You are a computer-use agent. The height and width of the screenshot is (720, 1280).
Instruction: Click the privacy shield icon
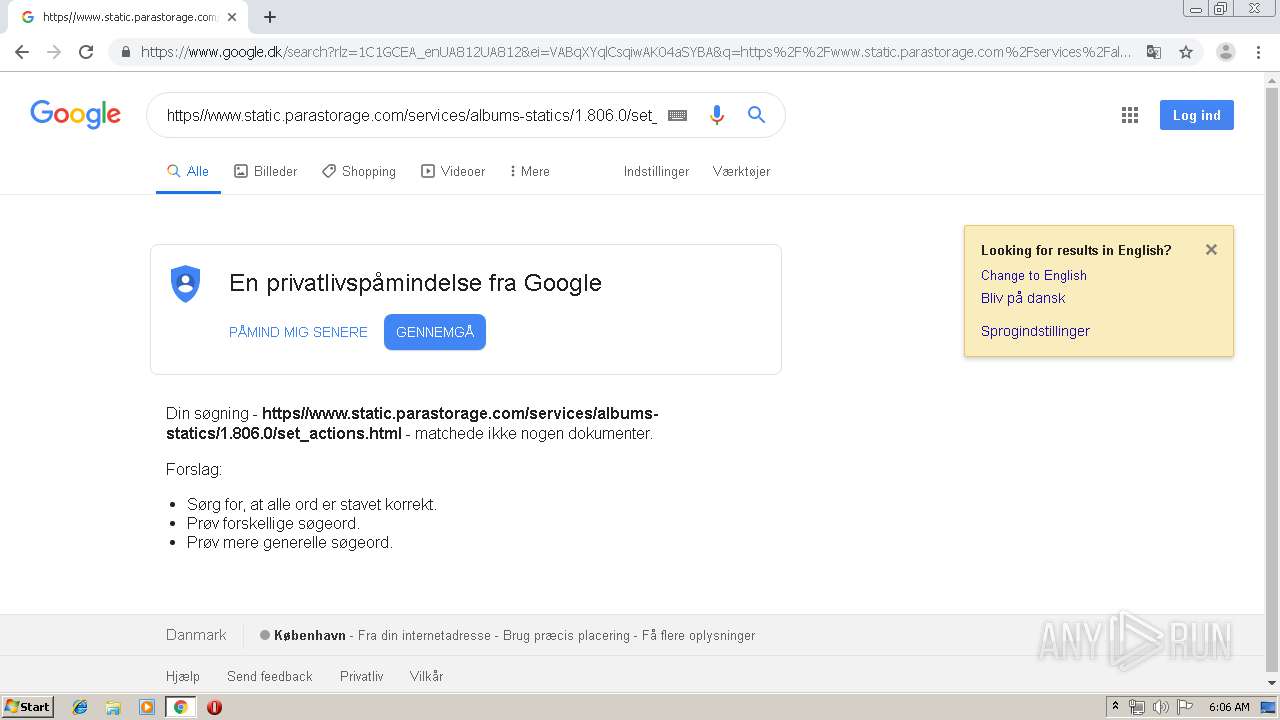[x=186, y=283]
